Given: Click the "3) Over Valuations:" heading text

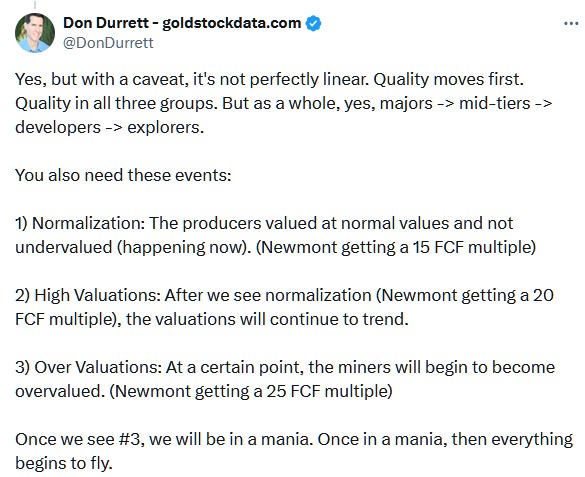Looking at the screenshot, I should pyautogui.click(x=88, y=367).
